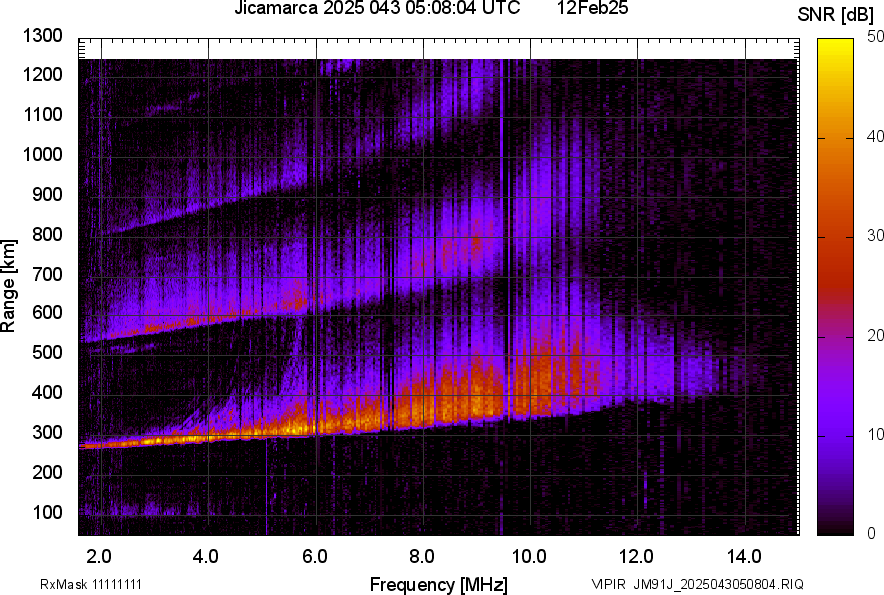Click the 900 tick on Range axis

click(46, 194)
